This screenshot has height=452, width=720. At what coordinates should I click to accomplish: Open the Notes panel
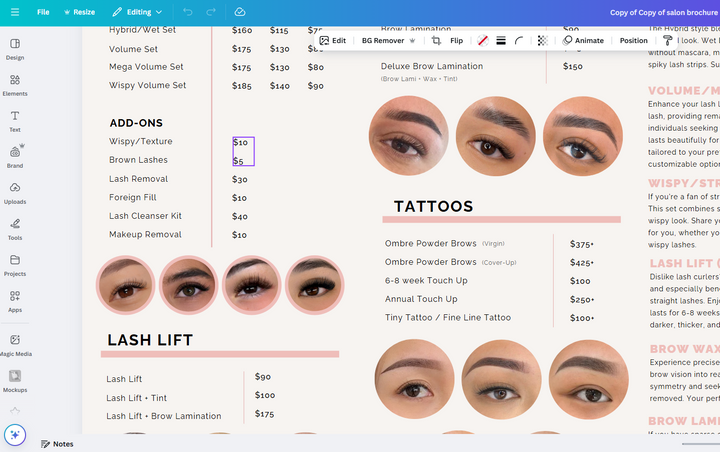tap(57, 444)
